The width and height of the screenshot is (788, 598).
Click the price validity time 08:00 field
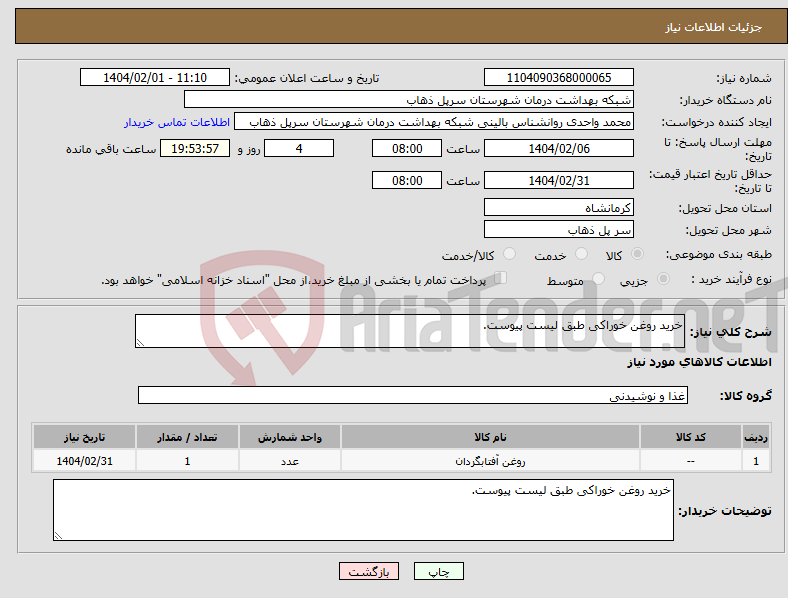[407, 180]
